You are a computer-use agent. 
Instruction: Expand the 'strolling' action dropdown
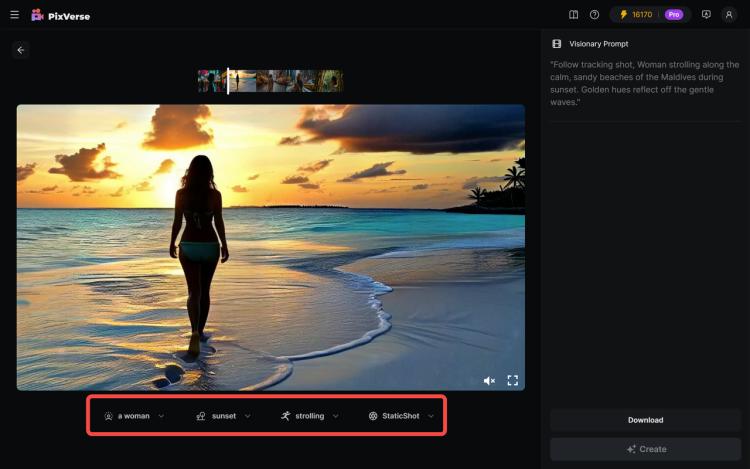(310, 416)
